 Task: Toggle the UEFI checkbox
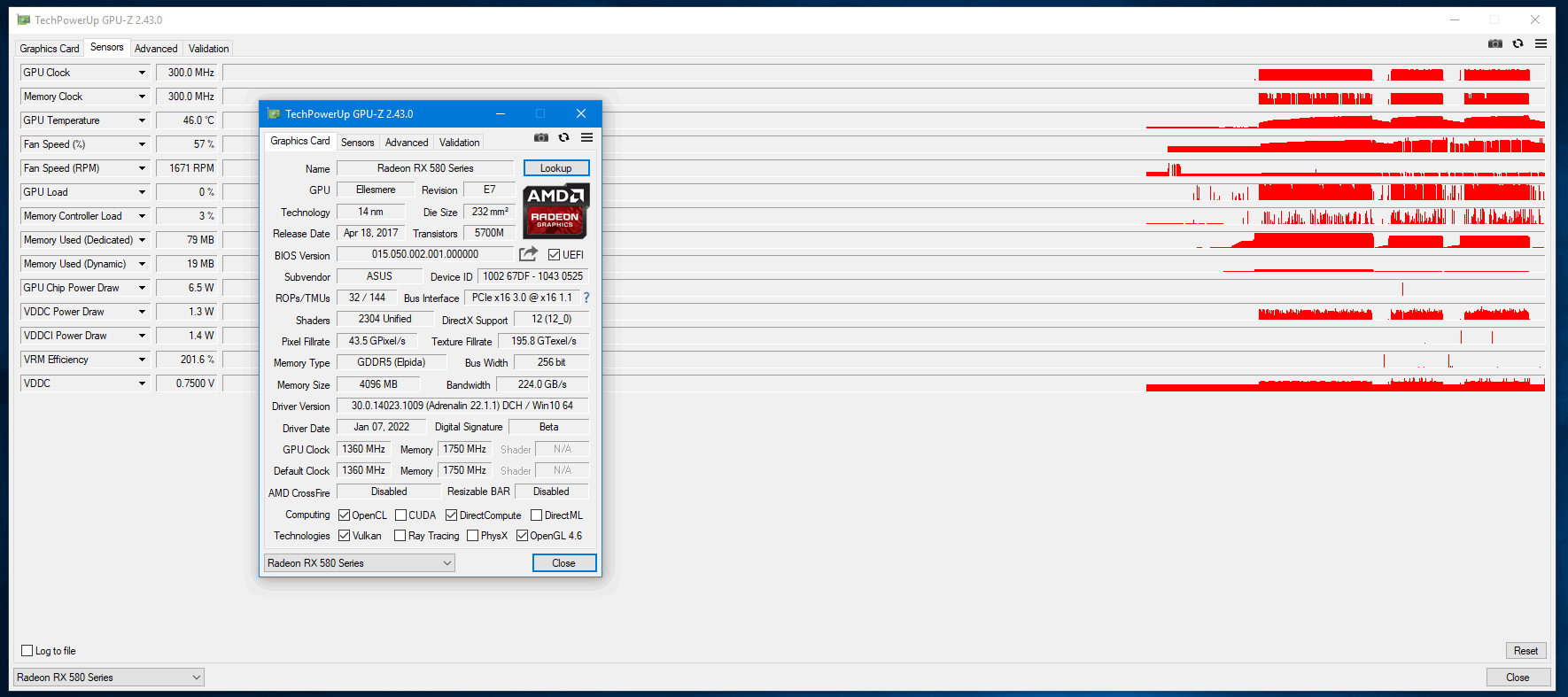click(x=554, y=255)
